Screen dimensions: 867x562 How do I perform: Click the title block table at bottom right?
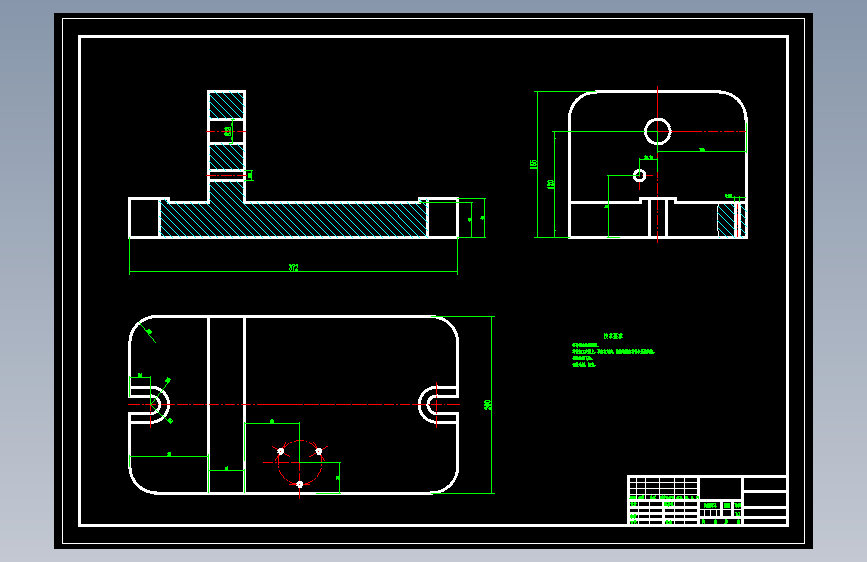[x=707, y=500]
